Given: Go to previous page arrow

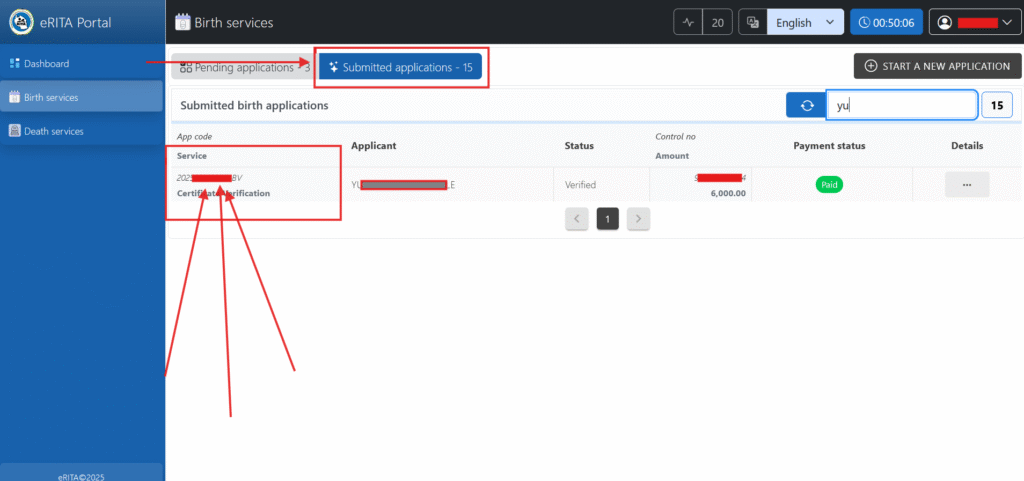Looking at the screenshot, I should coord(577,219).
